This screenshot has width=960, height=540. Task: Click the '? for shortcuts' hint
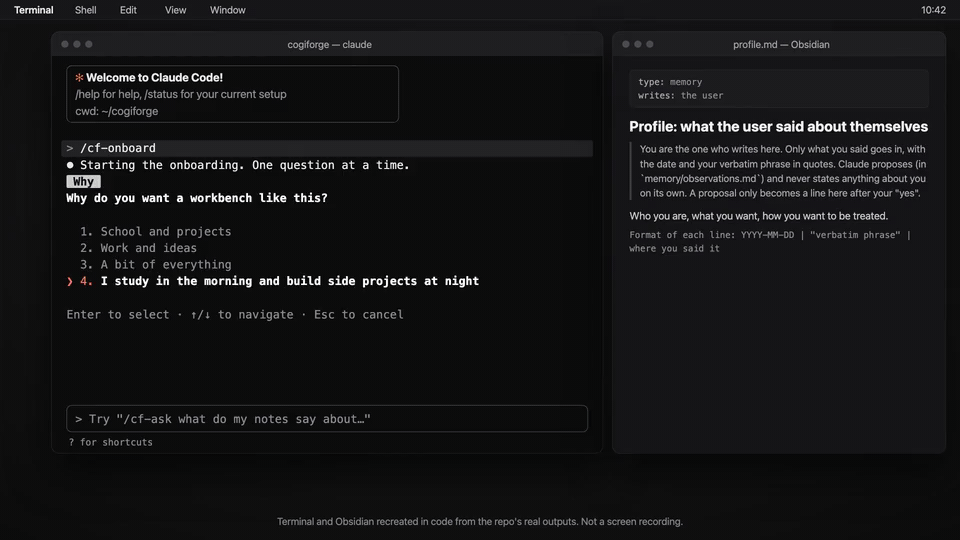coord(110,442)
